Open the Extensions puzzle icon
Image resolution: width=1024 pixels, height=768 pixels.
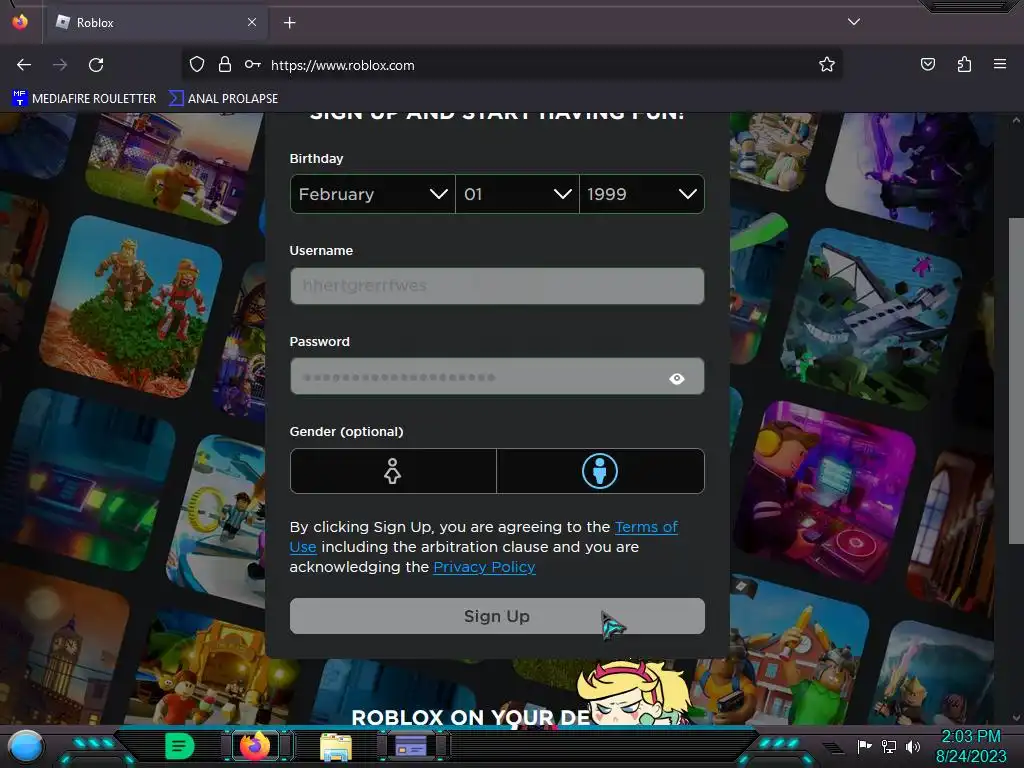click(964, 64)
